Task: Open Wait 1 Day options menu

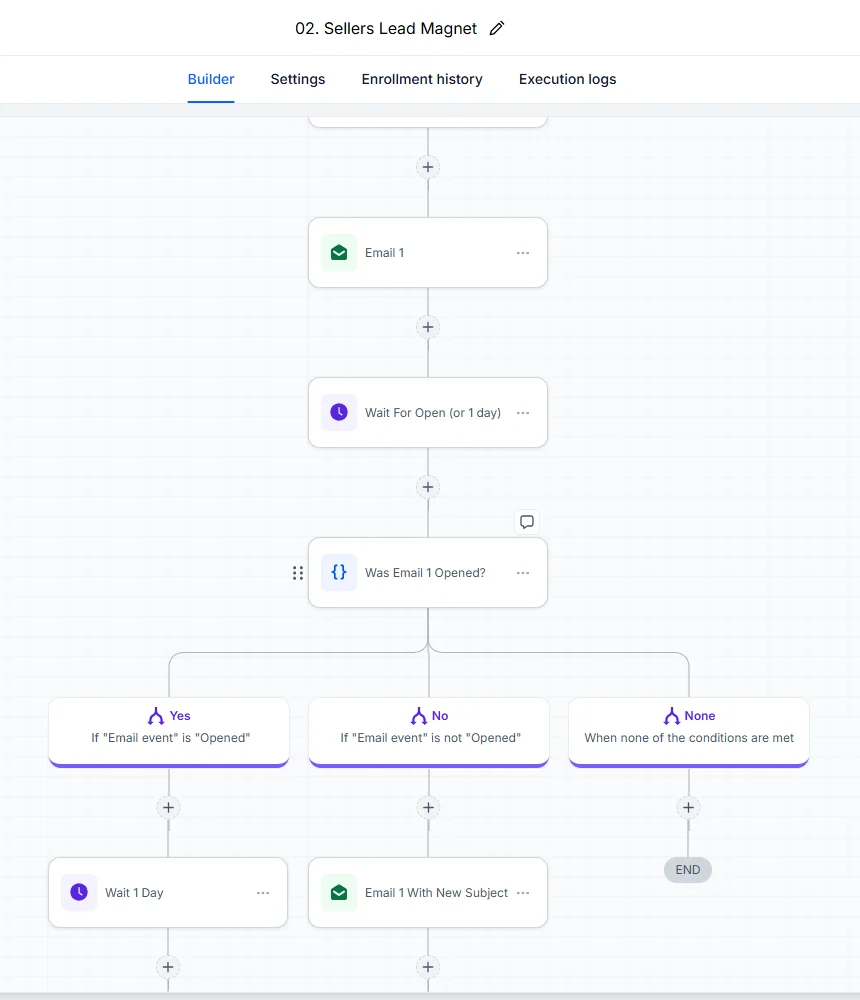Action: click(x=263, y=893)
